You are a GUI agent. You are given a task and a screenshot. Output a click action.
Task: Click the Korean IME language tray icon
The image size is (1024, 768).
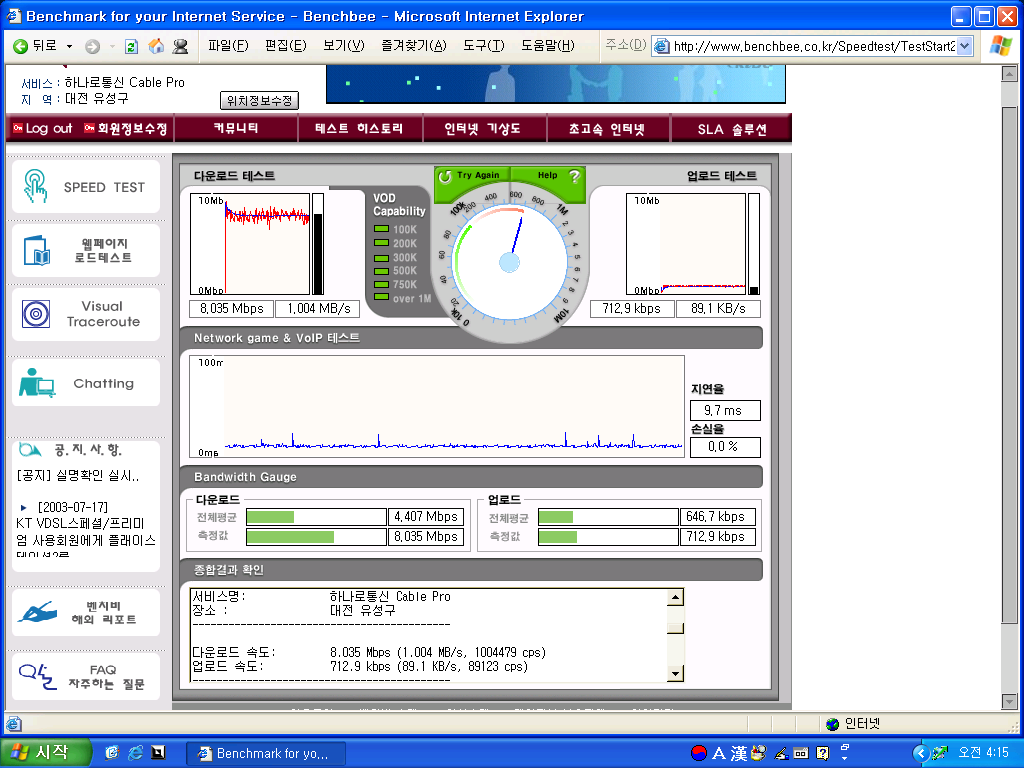698,753
